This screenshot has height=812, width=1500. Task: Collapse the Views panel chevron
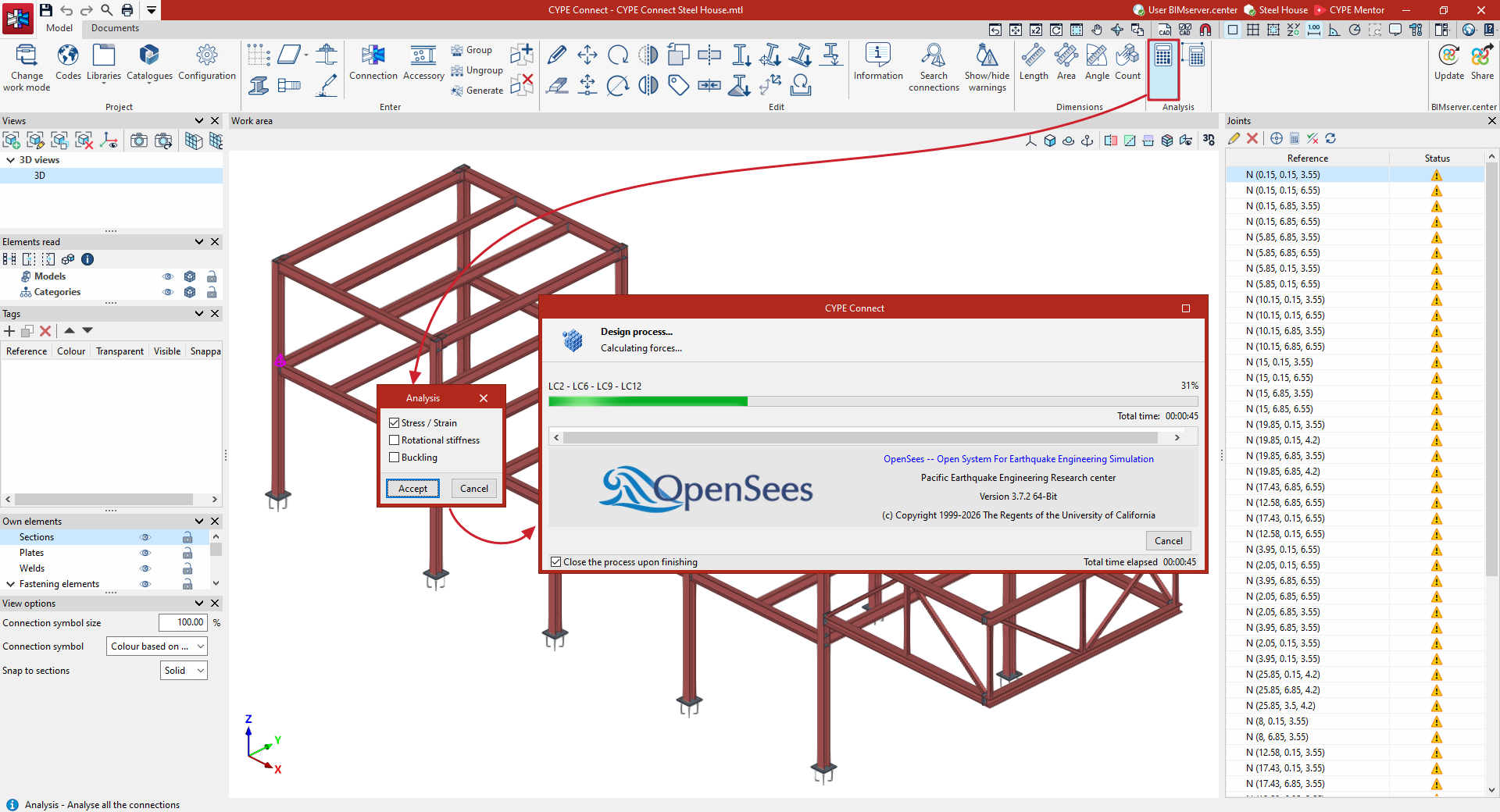[x=199, y=121]
